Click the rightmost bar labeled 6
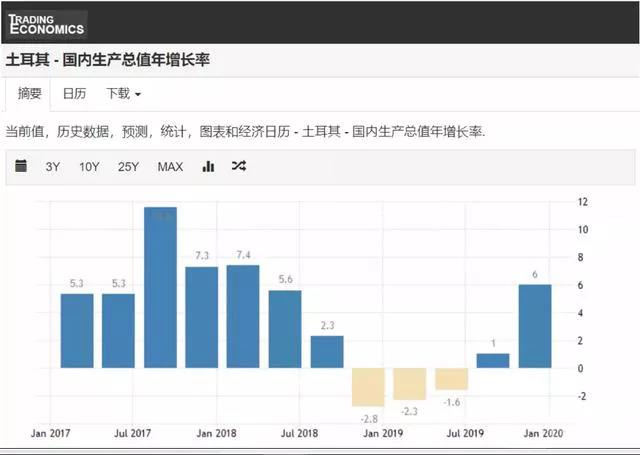The width and height of the screenshot is (640, 455). tap(534, 326)
